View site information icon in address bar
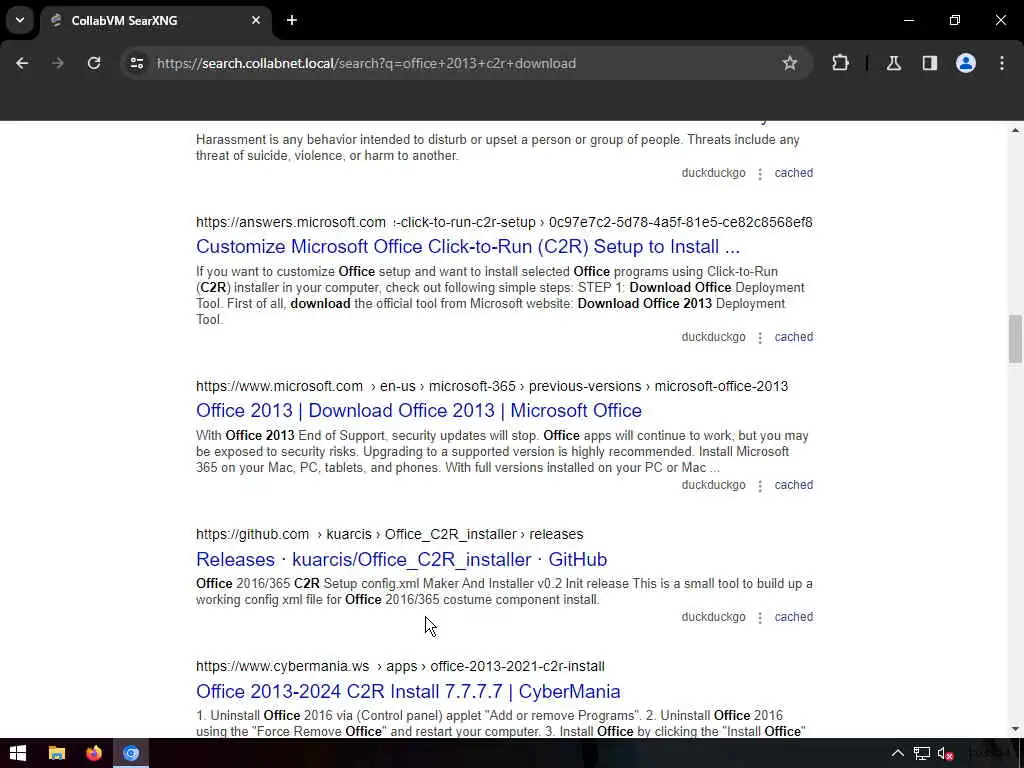 click(x=136, y=63)
